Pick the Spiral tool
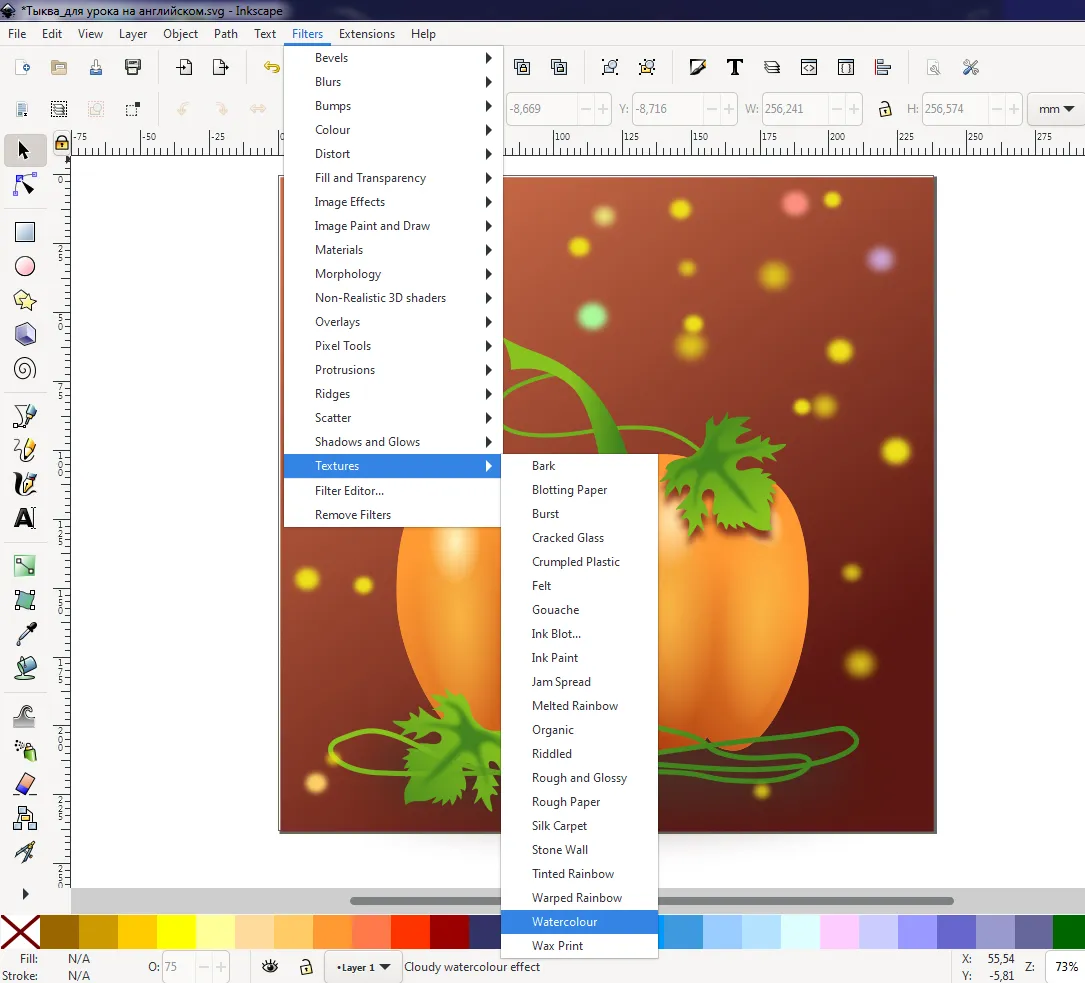The height and width of the screenshot is (983, 1085). (x=25, y=368)
